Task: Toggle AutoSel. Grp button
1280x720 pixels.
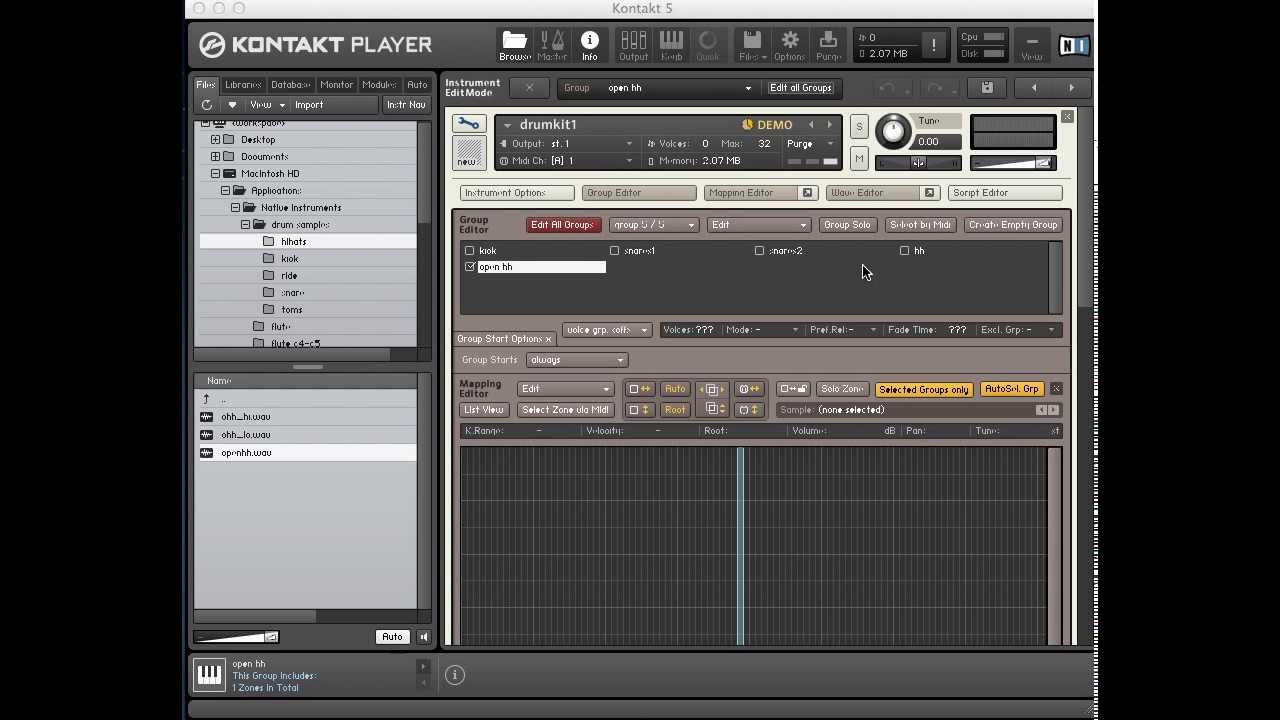Action: [1011, 389]
